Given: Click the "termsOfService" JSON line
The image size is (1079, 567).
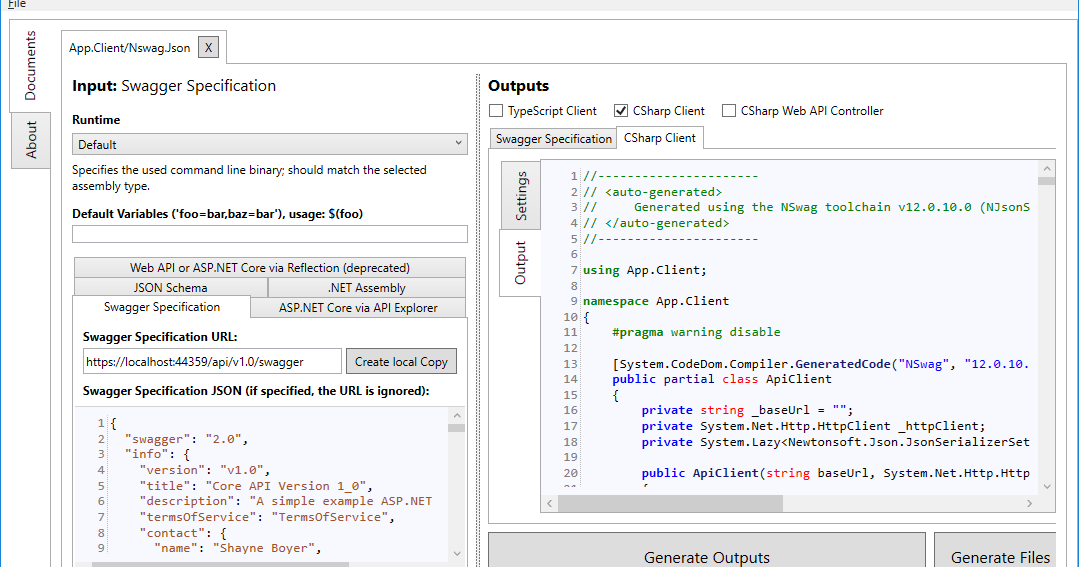Looking at the screenshot, I should (267, 517).
